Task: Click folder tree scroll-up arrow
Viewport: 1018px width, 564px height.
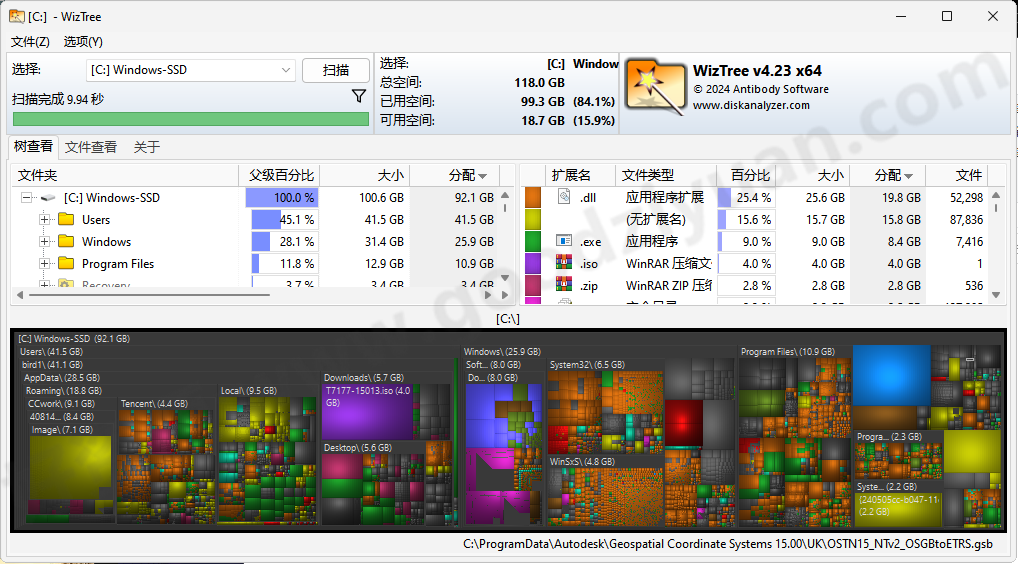Action: point(505,195)
